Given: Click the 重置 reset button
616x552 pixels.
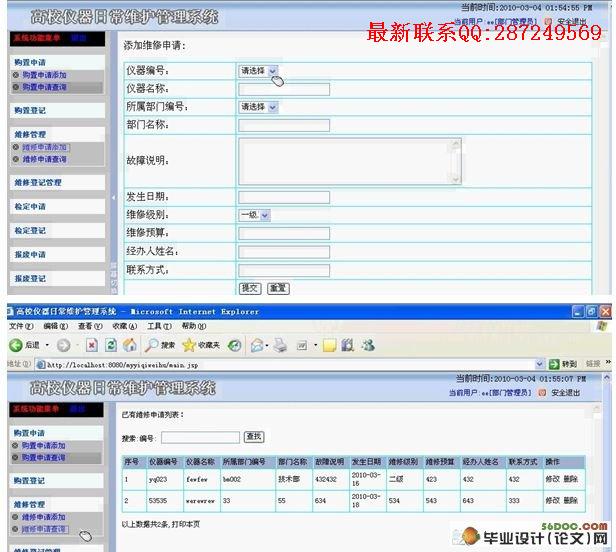Looking at the screenshot, I should 278,288.
